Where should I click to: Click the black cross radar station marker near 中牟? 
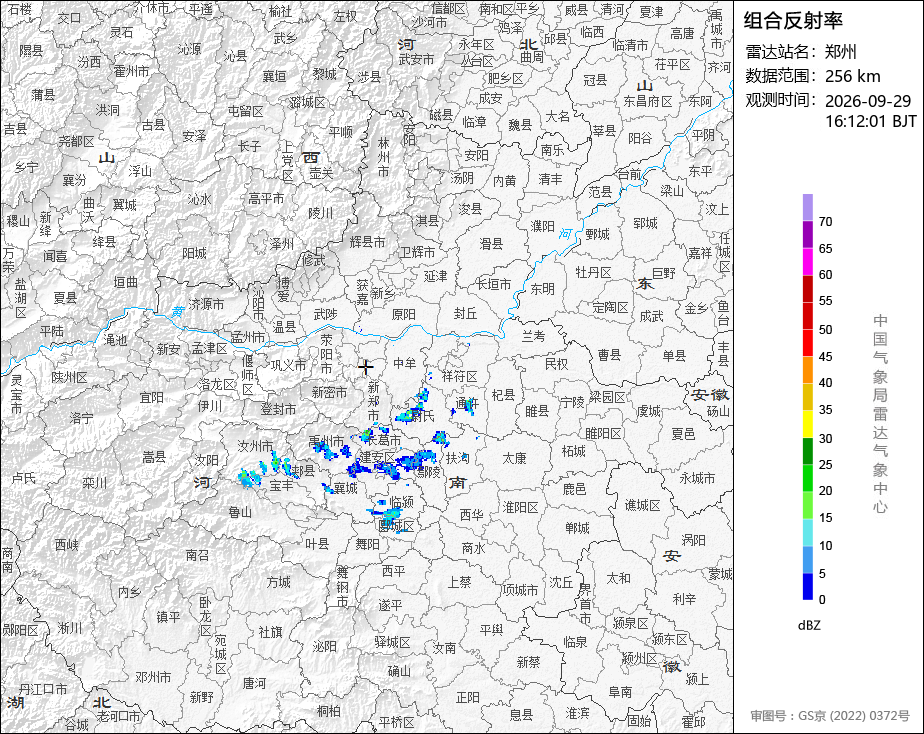click(x=366, y=367)
